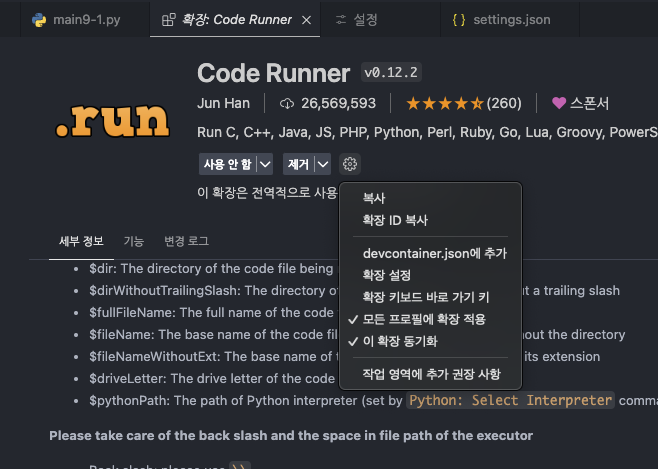
Task: Click the gear manage extension icon
Action: pyautogui.click(x=350, y=164)
